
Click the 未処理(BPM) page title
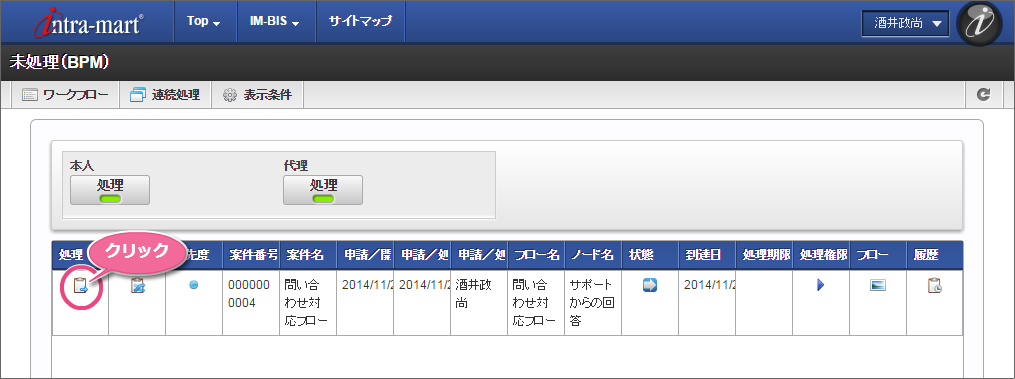point(59,62)
